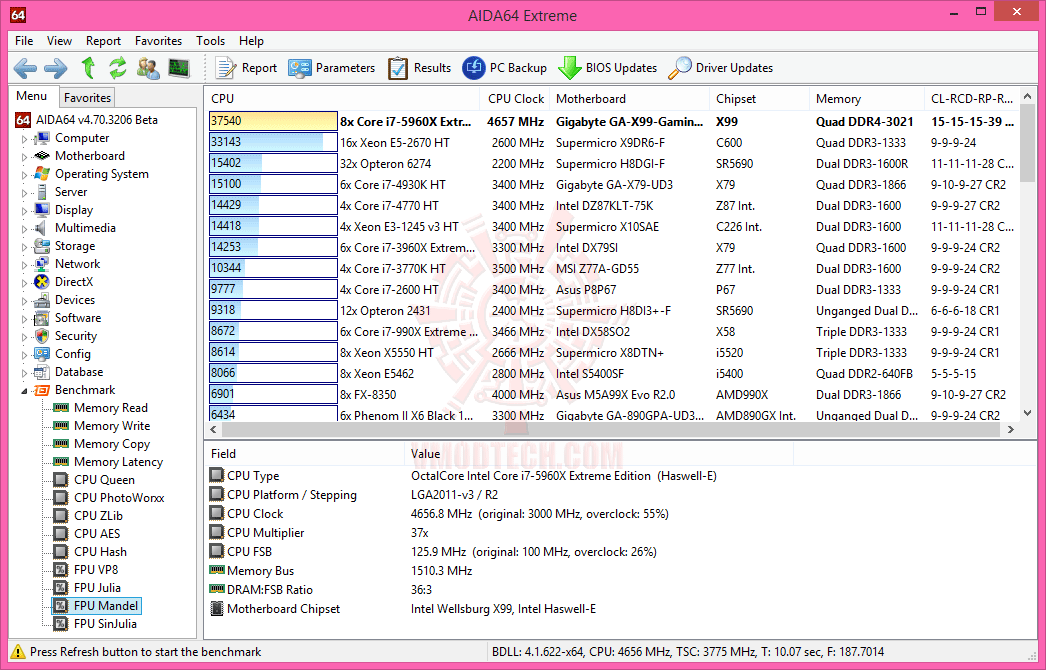Select the 37540 score bar for i7-5960X
This screenshot has height=670, width=1046.
pyautogui.click(x=273, y=121)
